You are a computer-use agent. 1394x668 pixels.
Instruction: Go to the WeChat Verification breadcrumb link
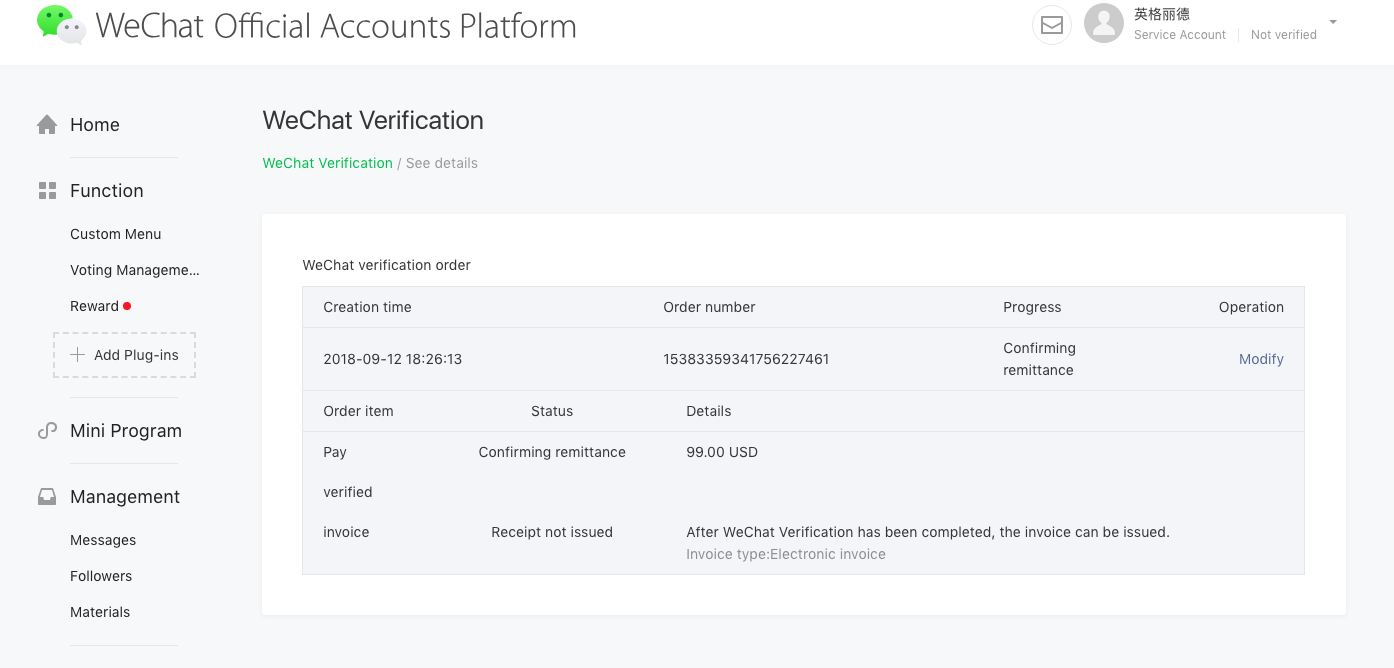(328, 163)
